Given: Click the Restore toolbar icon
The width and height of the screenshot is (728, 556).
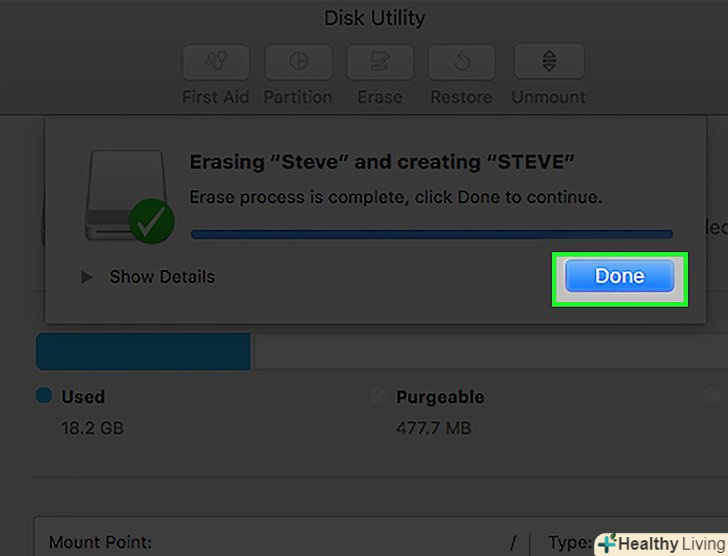Looking at the screenshot, I should [x=461, y=63].
